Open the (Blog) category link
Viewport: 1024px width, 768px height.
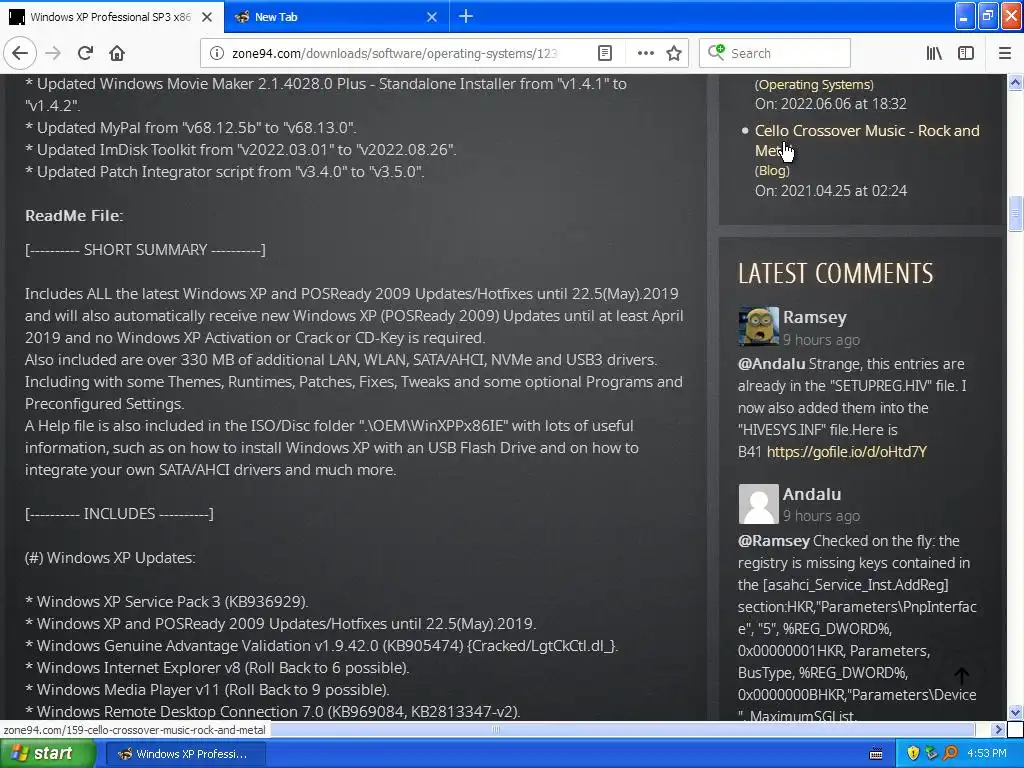click(772, 170)
